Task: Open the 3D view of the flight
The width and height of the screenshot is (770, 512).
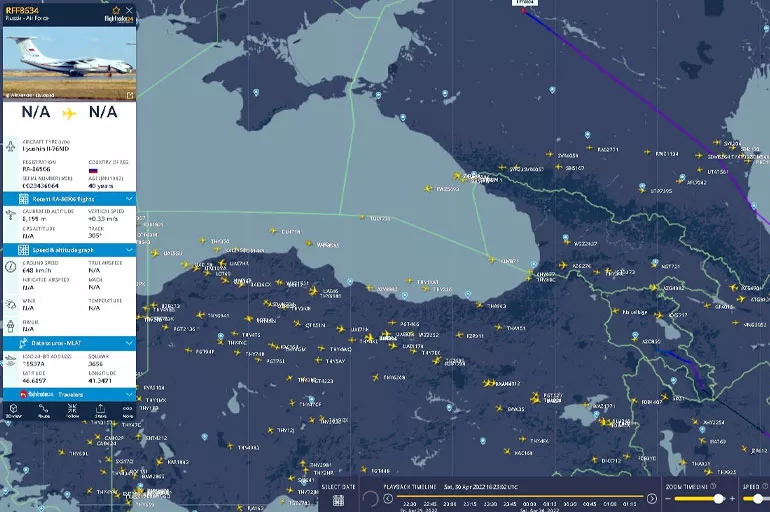Action: tap(14, 410)
